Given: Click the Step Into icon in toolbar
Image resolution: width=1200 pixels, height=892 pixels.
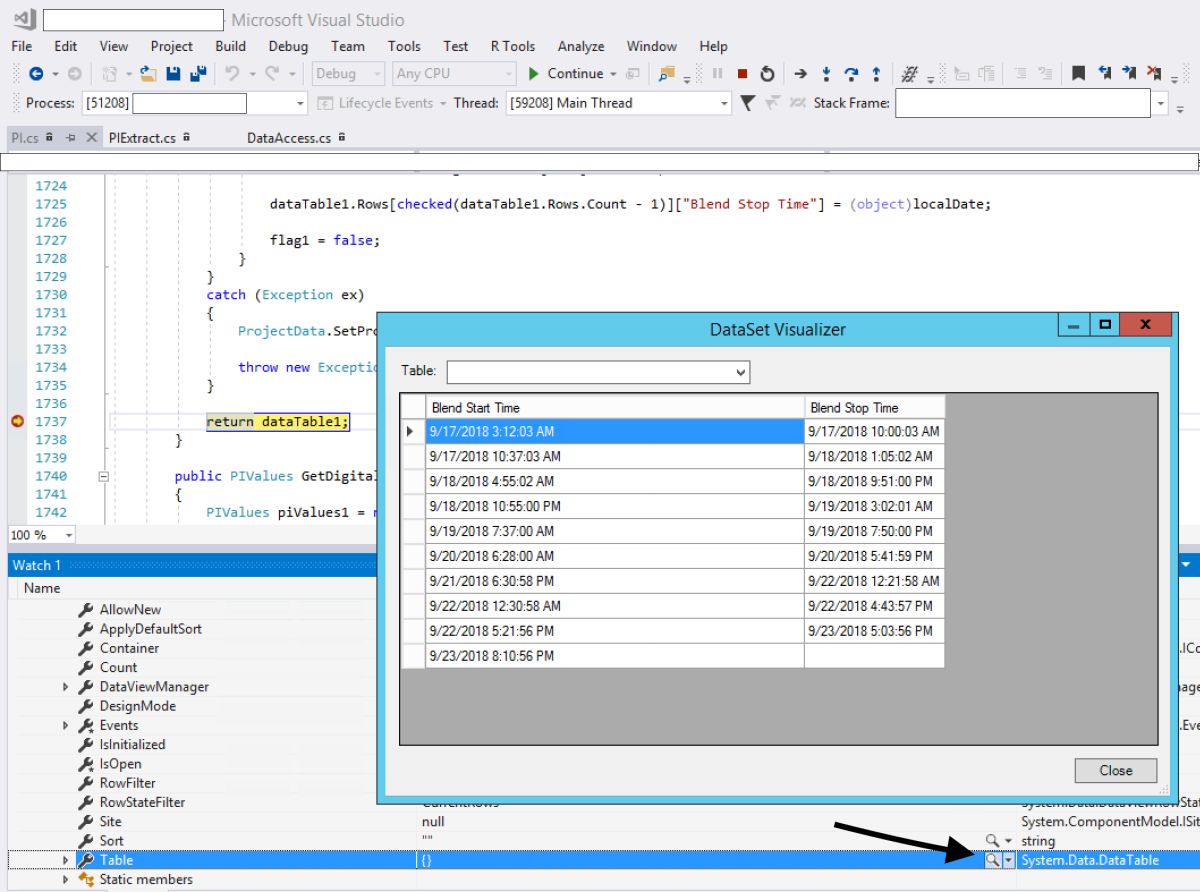Looking at the screenshot, I should tap(826, 74).
